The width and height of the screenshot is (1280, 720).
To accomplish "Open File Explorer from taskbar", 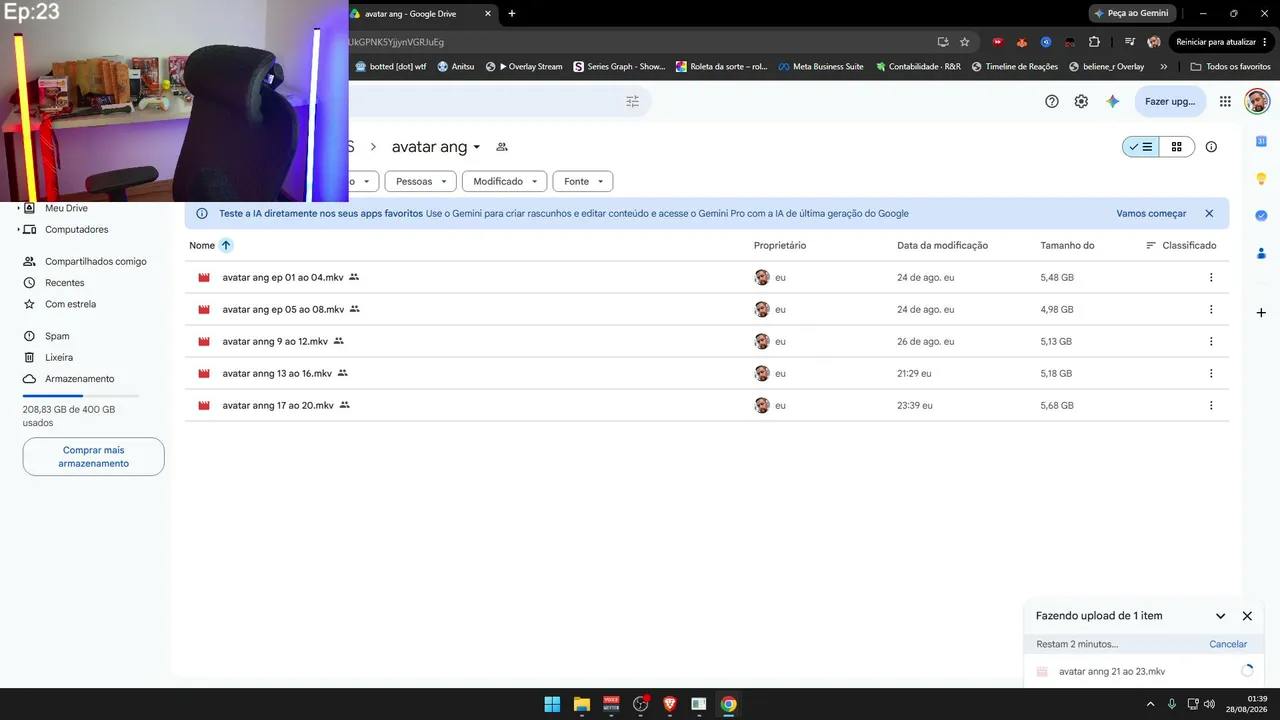I will [x=582, y=704].
